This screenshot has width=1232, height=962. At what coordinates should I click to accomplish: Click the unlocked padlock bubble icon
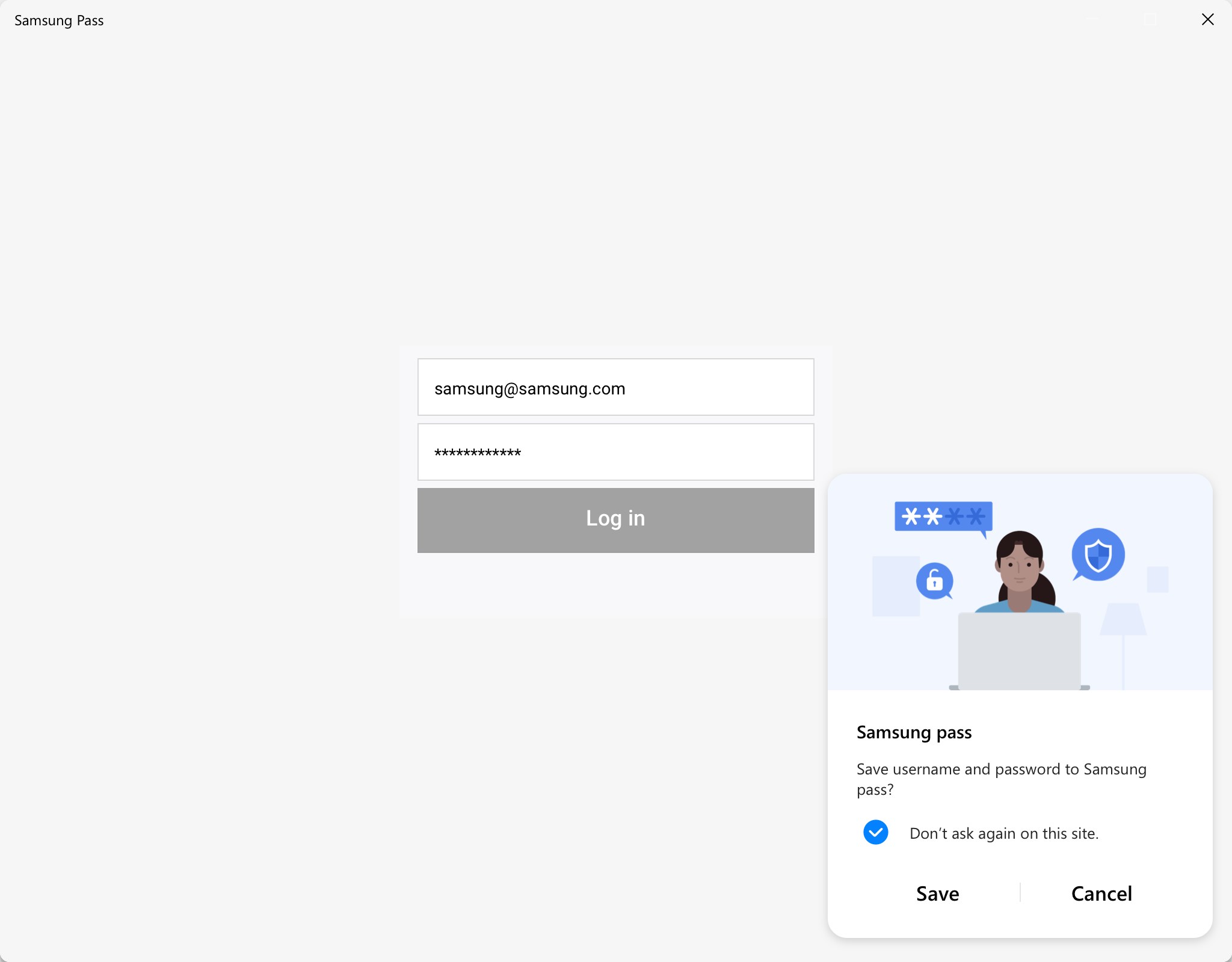(x=934, y=581)
